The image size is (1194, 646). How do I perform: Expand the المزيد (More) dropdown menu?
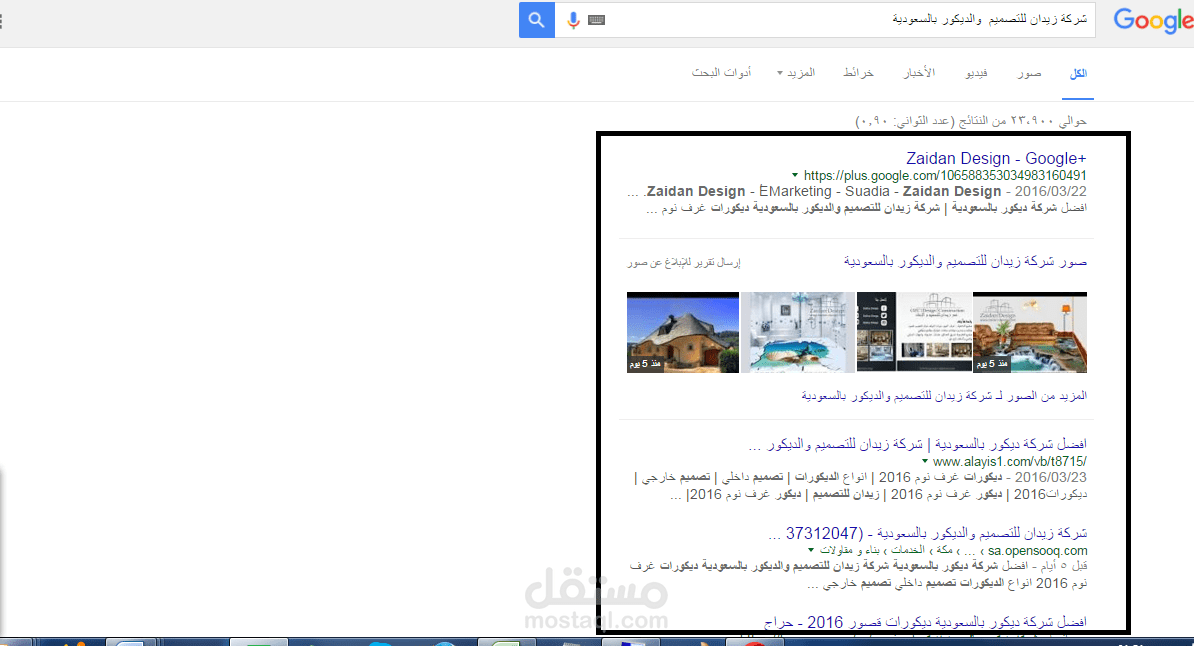(797, 73)
